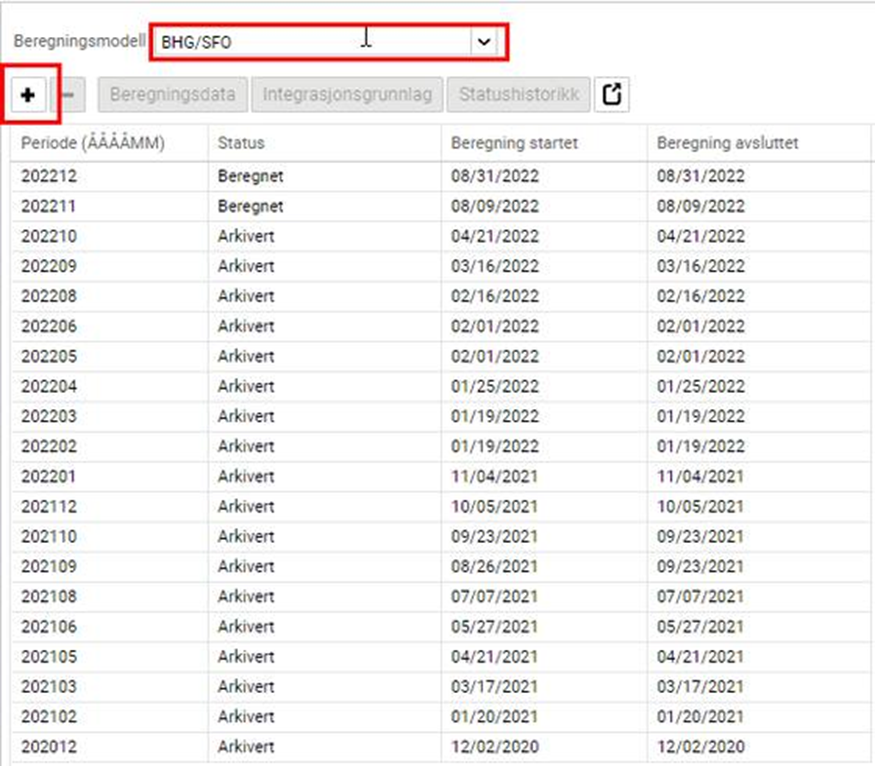Click the export icon next to Statushistorikk
The height and width of the screenshot is (766, 875).
(612, 95)
